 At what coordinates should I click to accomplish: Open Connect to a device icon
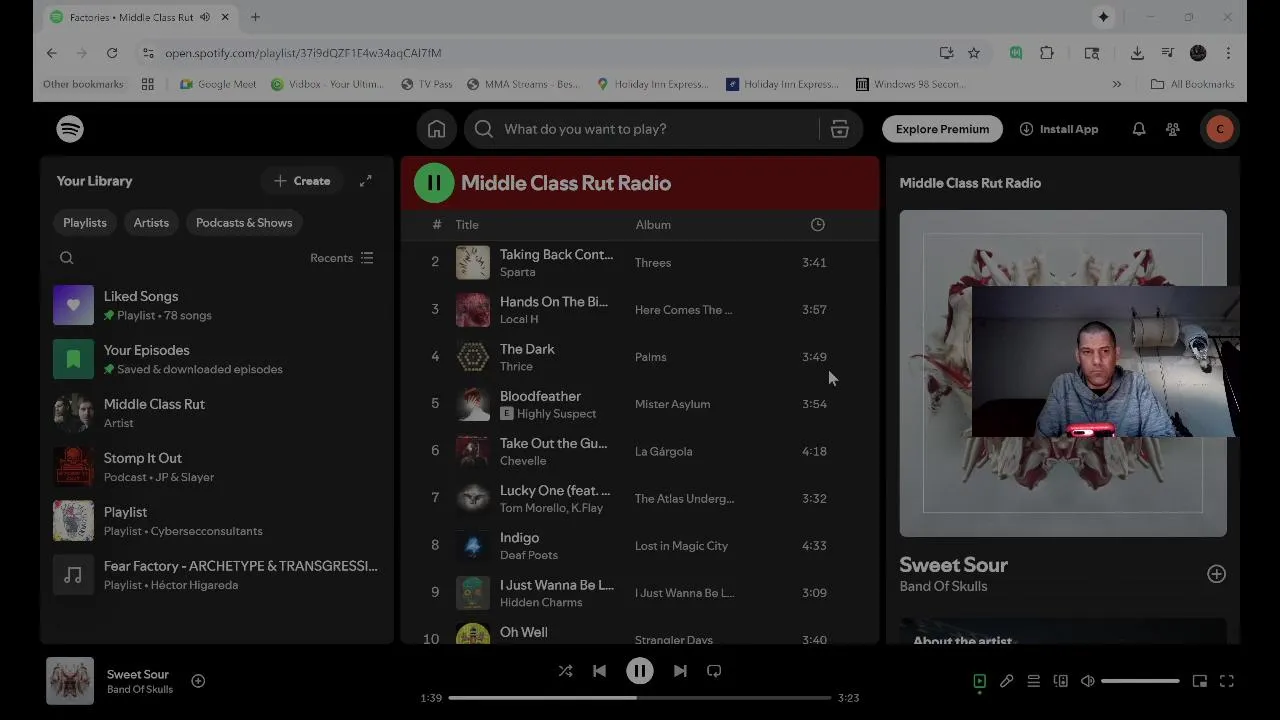[1061, 681]
